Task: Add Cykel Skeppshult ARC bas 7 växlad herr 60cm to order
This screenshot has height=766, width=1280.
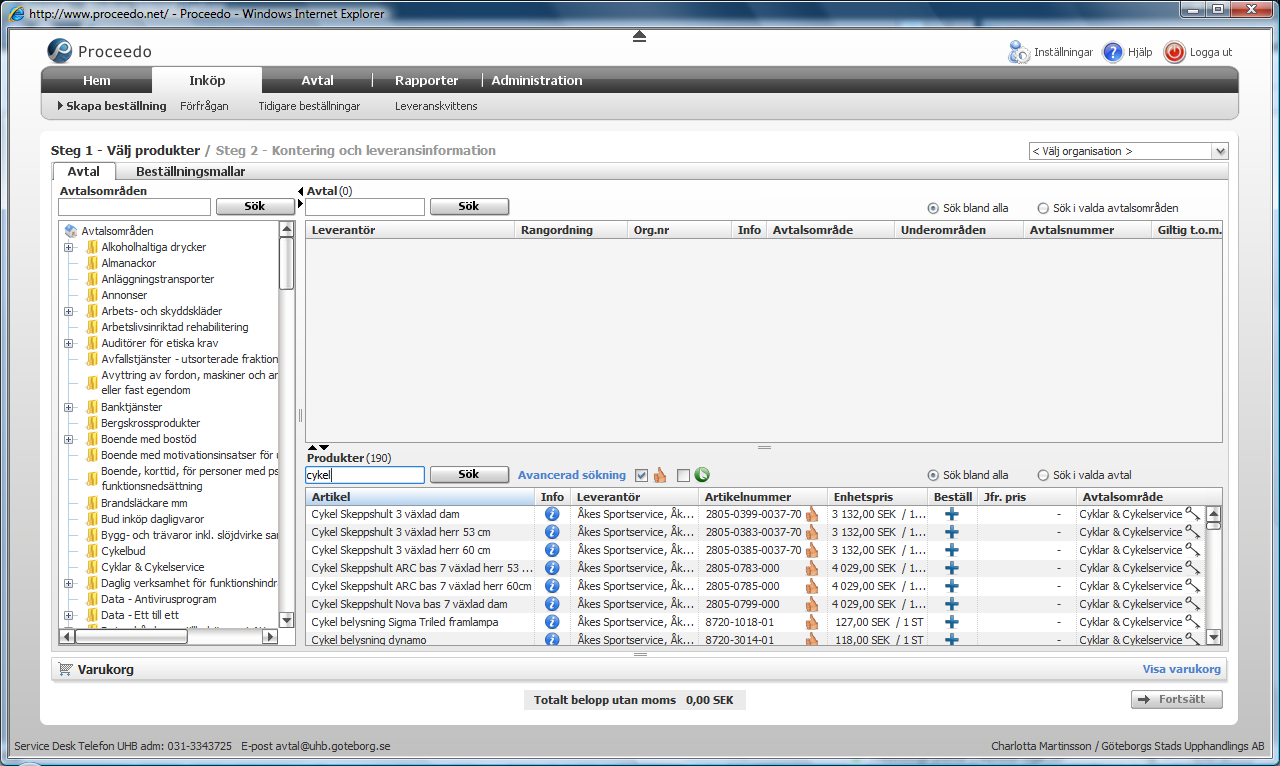Action: [x=951, y=586]
